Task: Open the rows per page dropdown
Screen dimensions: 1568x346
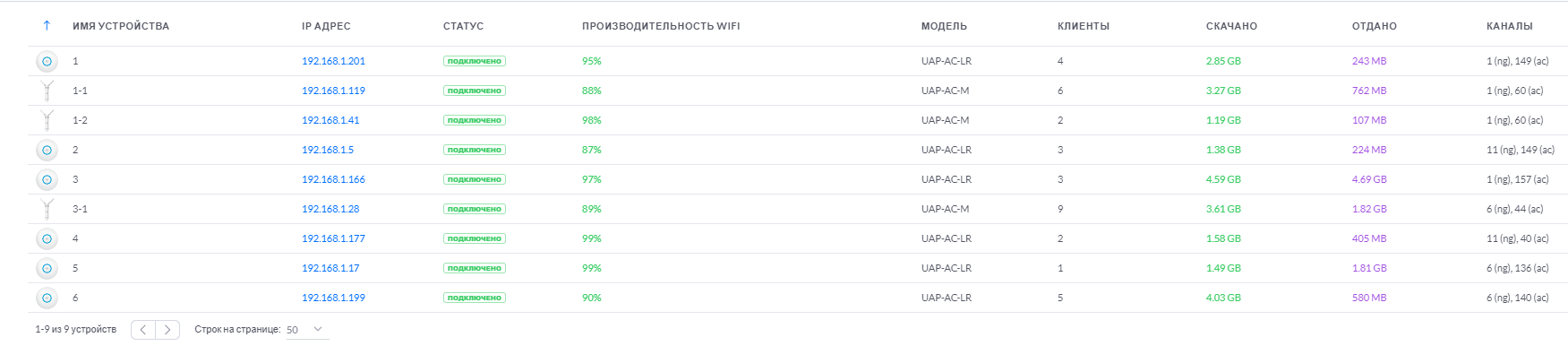Action: [x=307, y=330]
